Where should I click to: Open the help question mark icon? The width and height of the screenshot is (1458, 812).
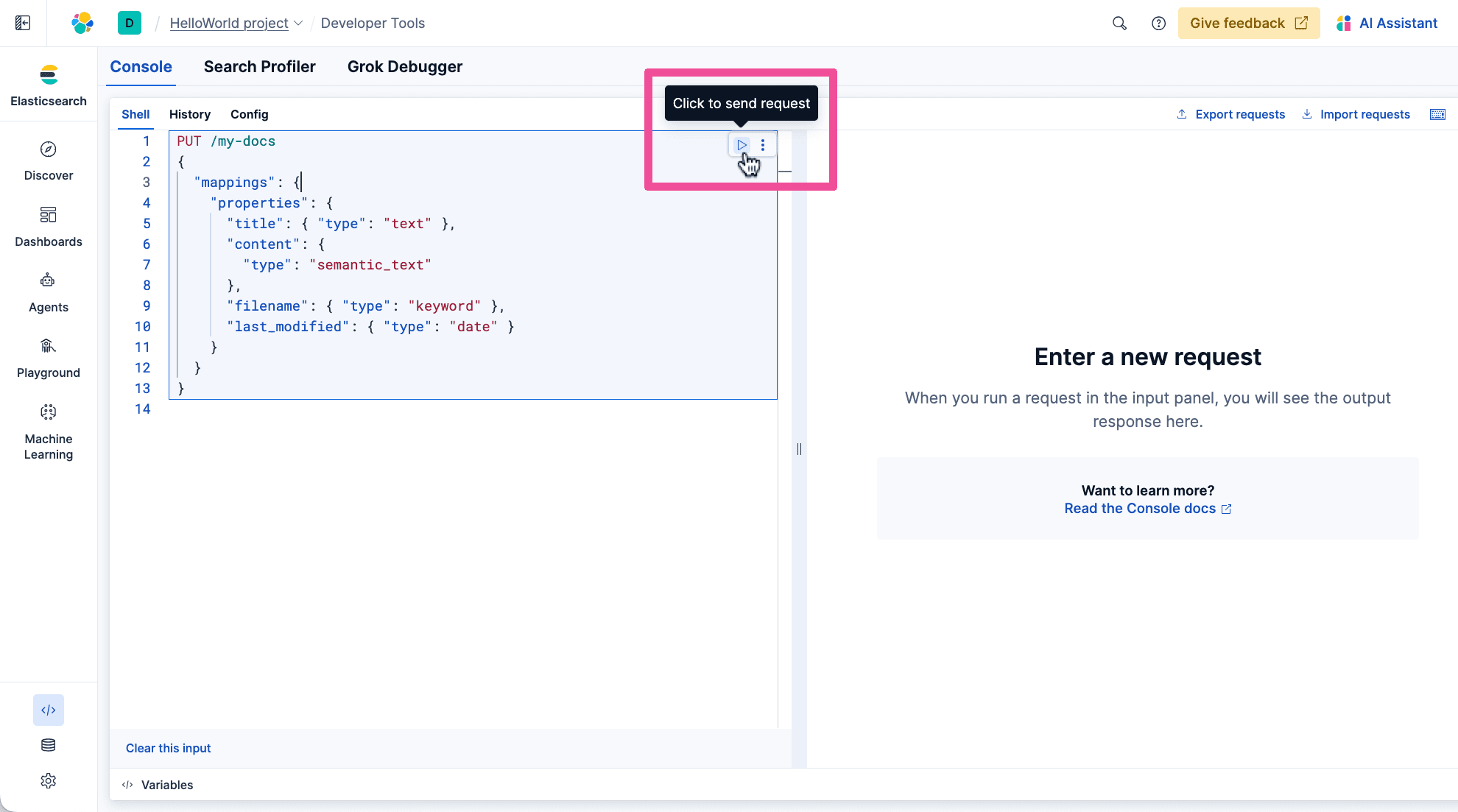pos(1158,23)
